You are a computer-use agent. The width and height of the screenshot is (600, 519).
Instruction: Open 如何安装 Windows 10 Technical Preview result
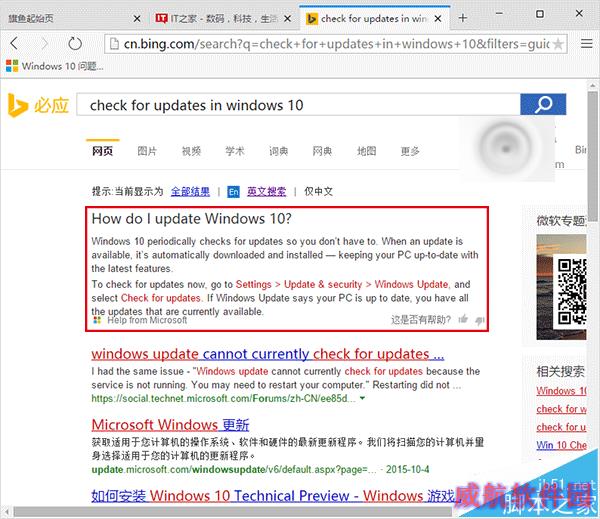click(x=274, y=496)
